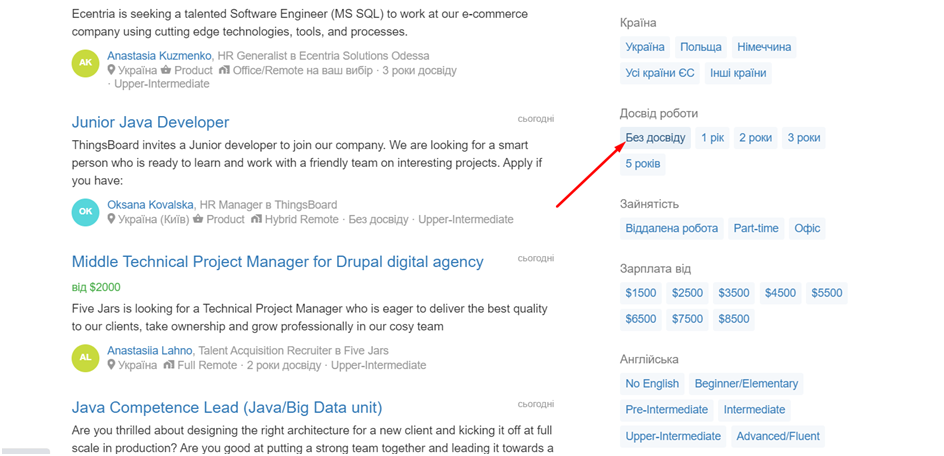The height and width of the screenshot is (456, 944).
Task: Filter by '5 років' experience
Action: pyautogui.click(x=642, y=164)
